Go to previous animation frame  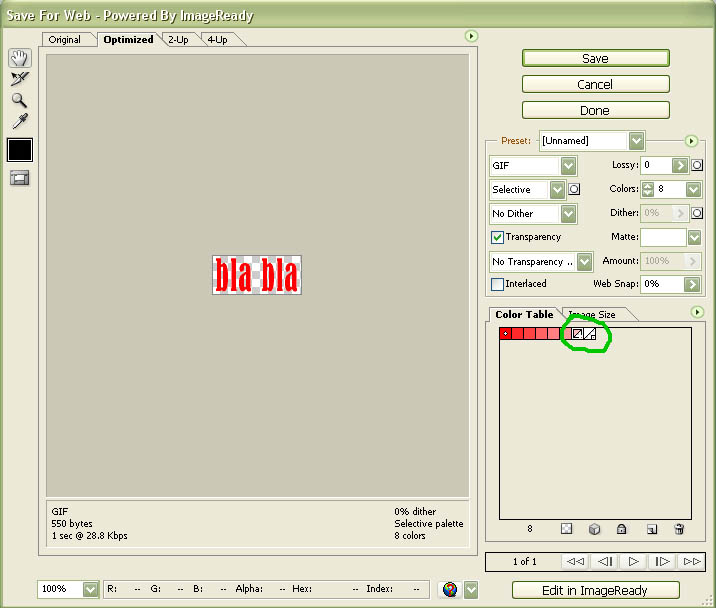605,561
